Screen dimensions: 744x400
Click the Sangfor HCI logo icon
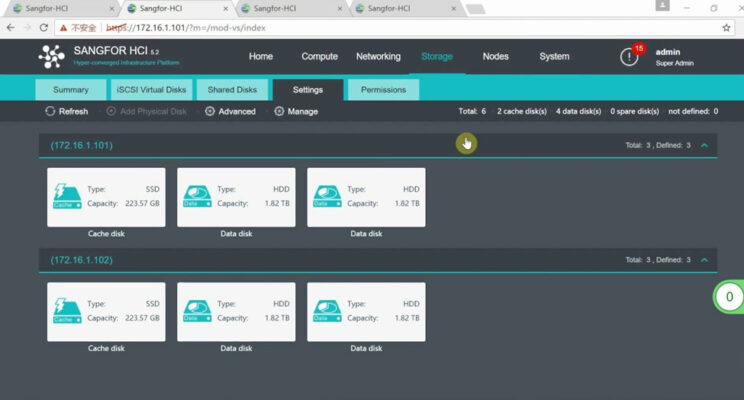(x=52, y=56)
